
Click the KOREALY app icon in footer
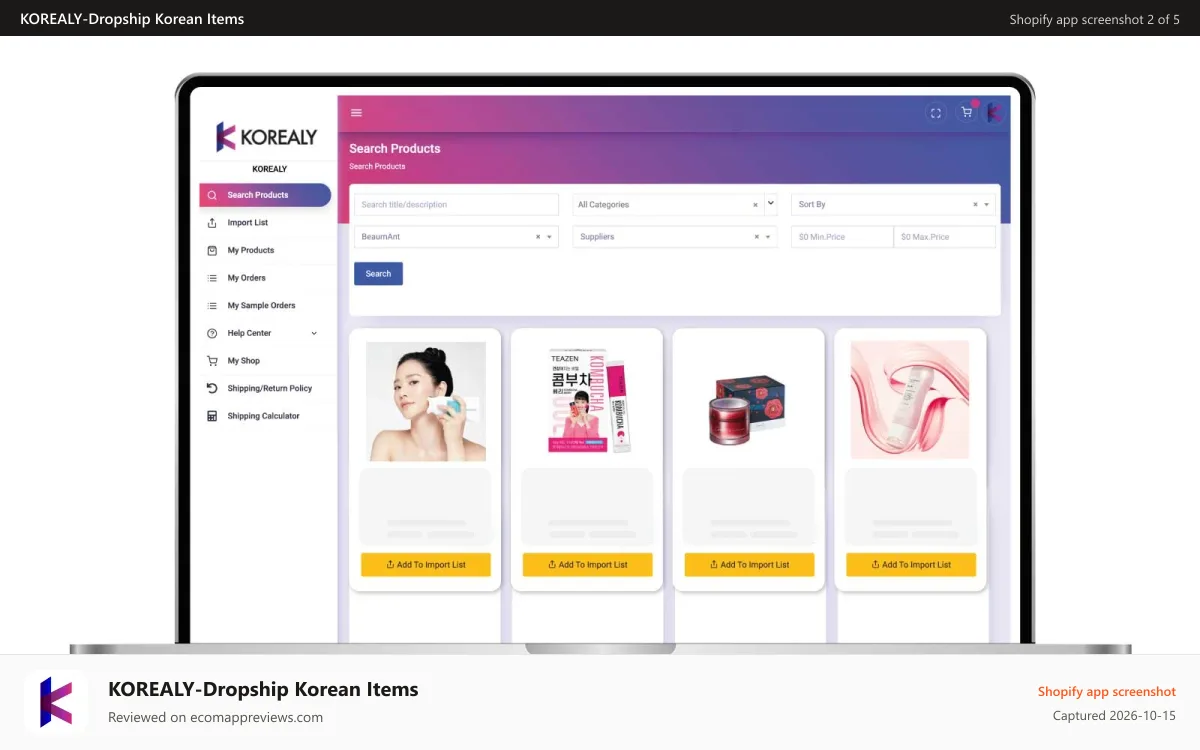[x=56, y=702]
